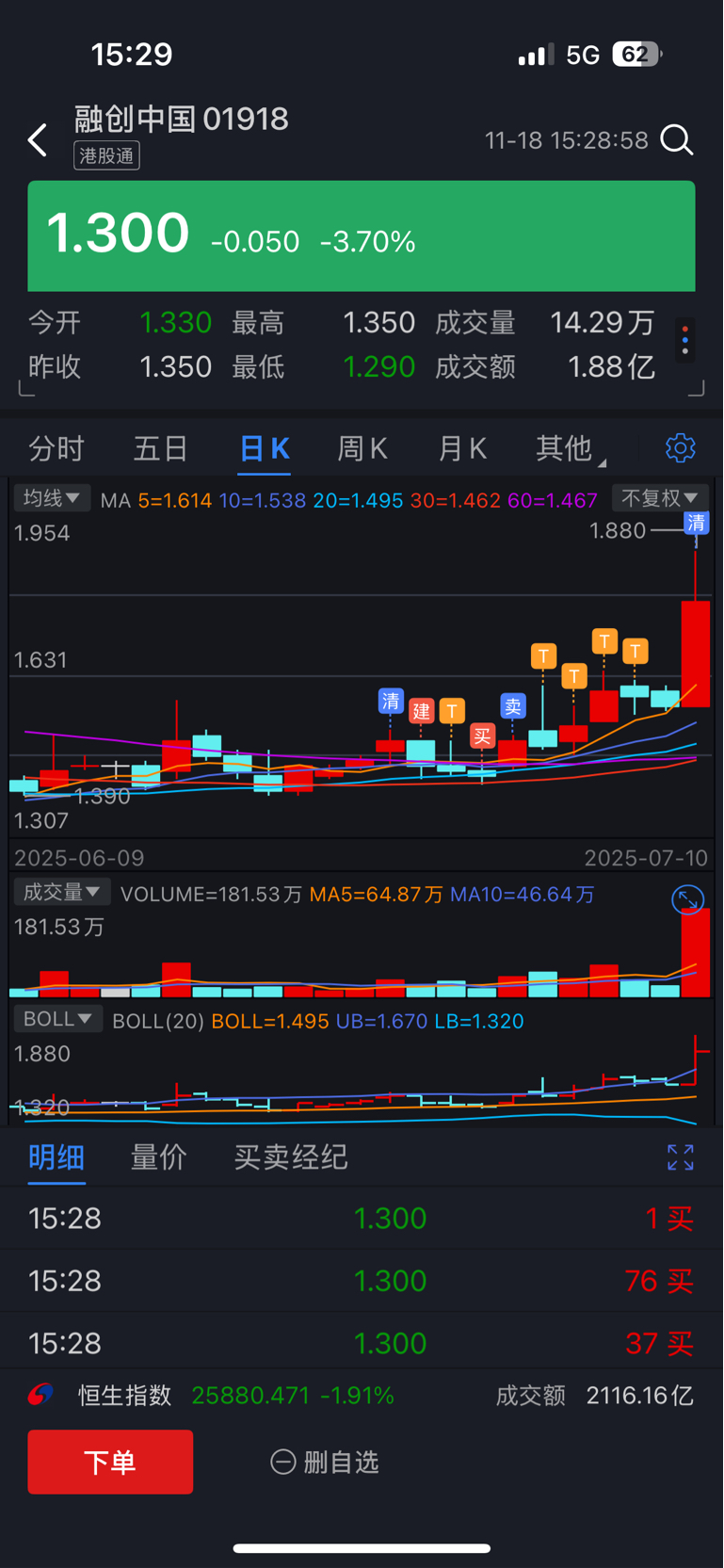Screen dimensions: 724x1568
Task: Tap the green price banner 1.300
Action: 362,236
